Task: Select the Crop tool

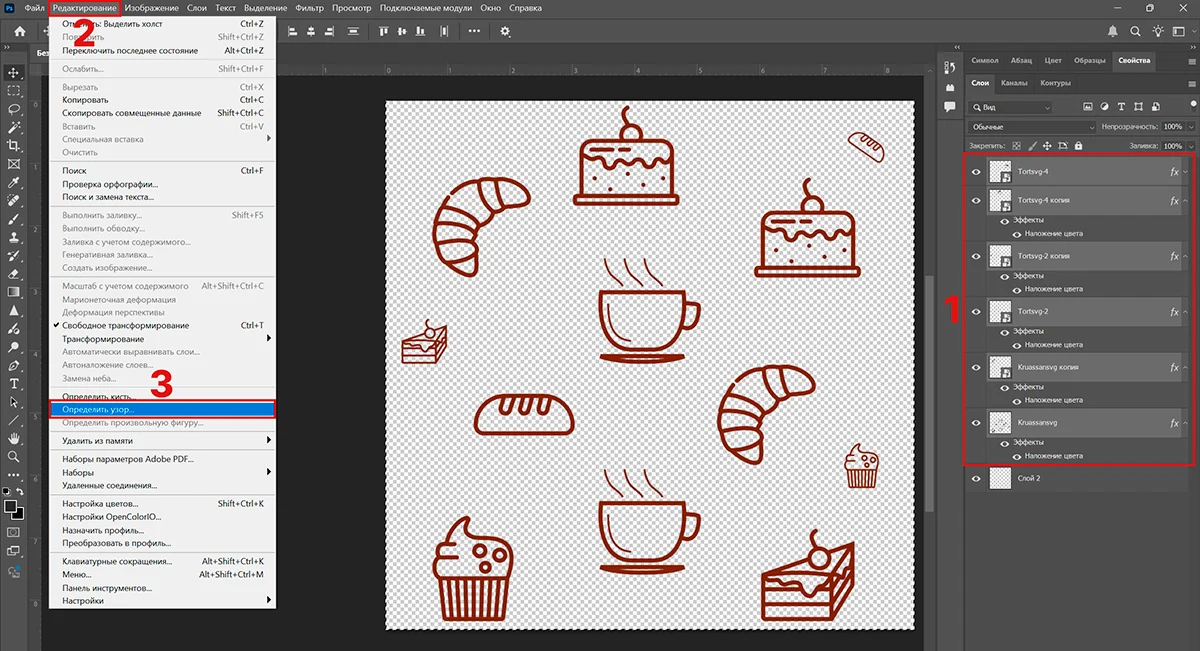Action: 14,146
